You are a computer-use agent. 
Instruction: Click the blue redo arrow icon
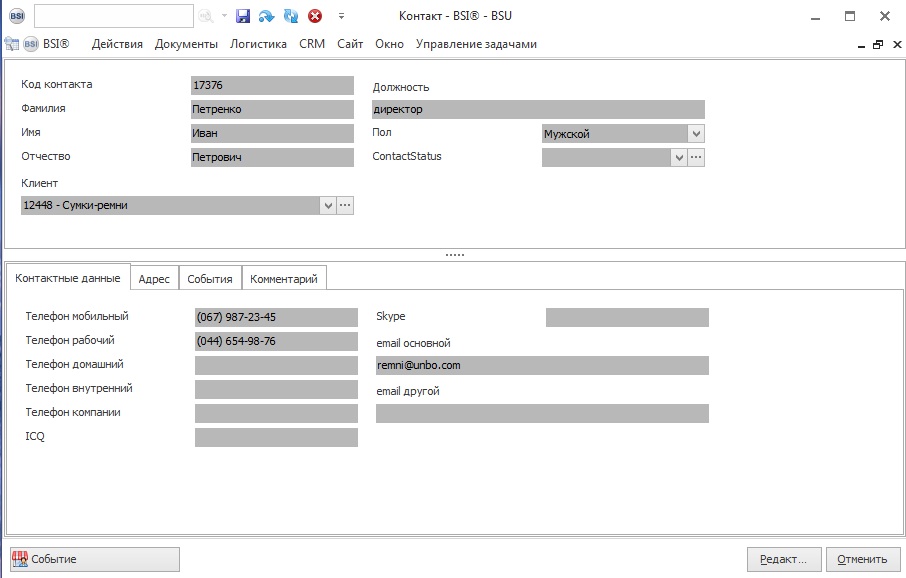click(266, 16)
